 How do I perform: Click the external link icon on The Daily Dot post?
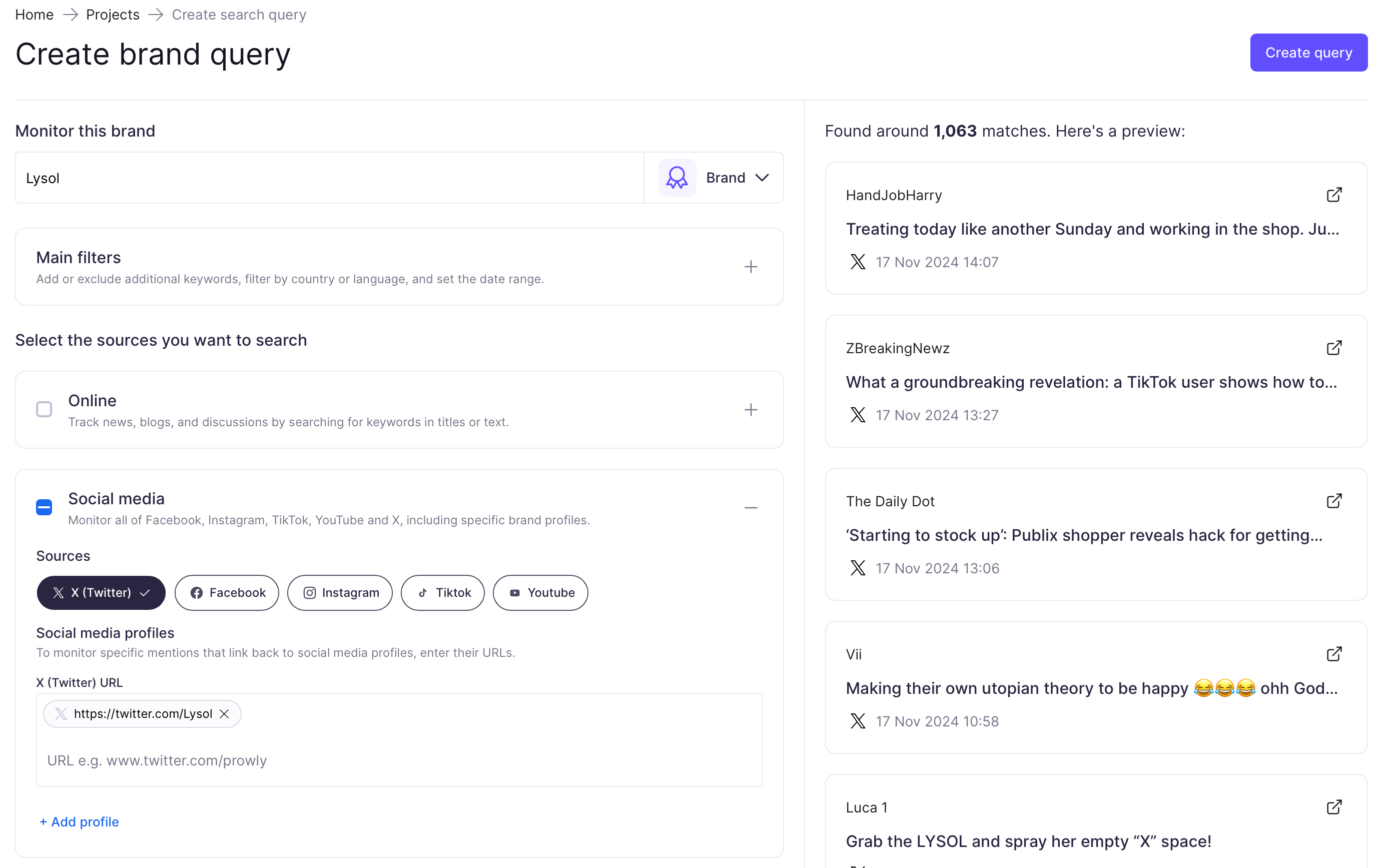coord(1335,501)
